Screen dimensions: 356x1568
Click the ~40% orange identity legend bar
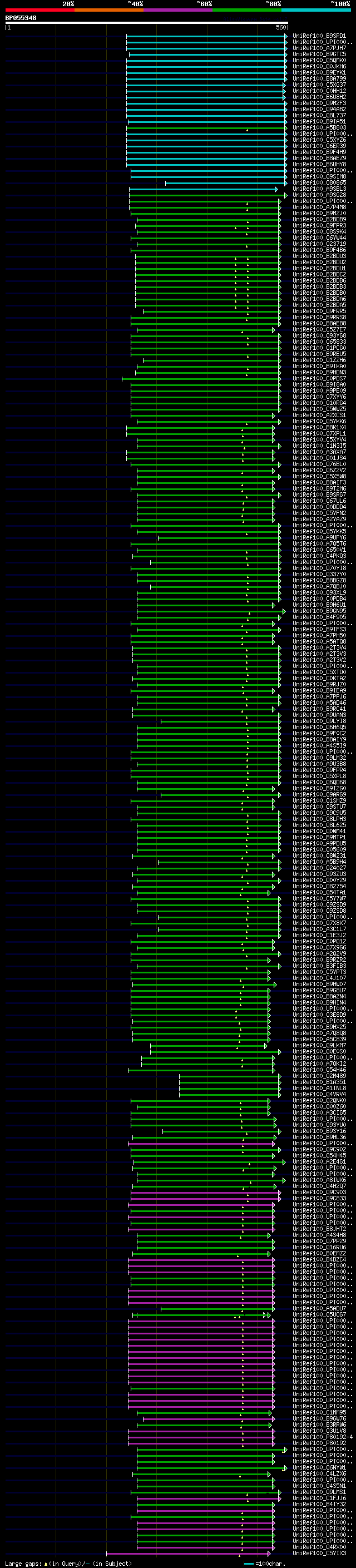(109, 10)
